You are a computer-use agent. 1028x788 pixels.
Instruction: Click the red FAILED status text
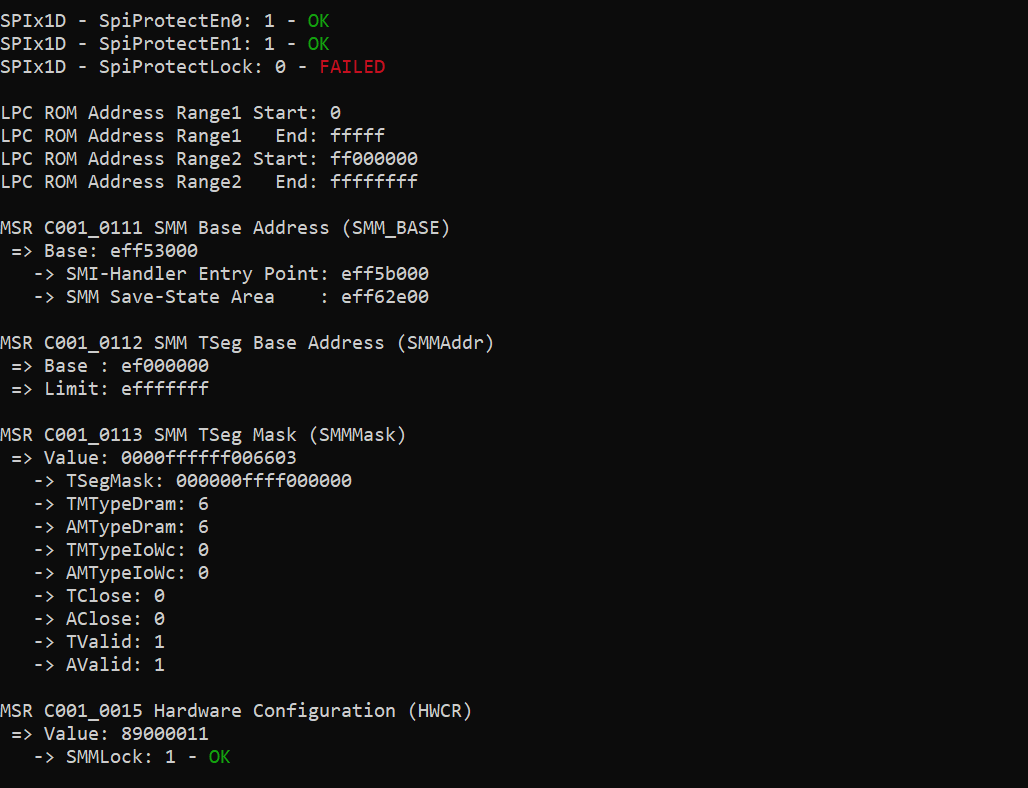(352, 67)
